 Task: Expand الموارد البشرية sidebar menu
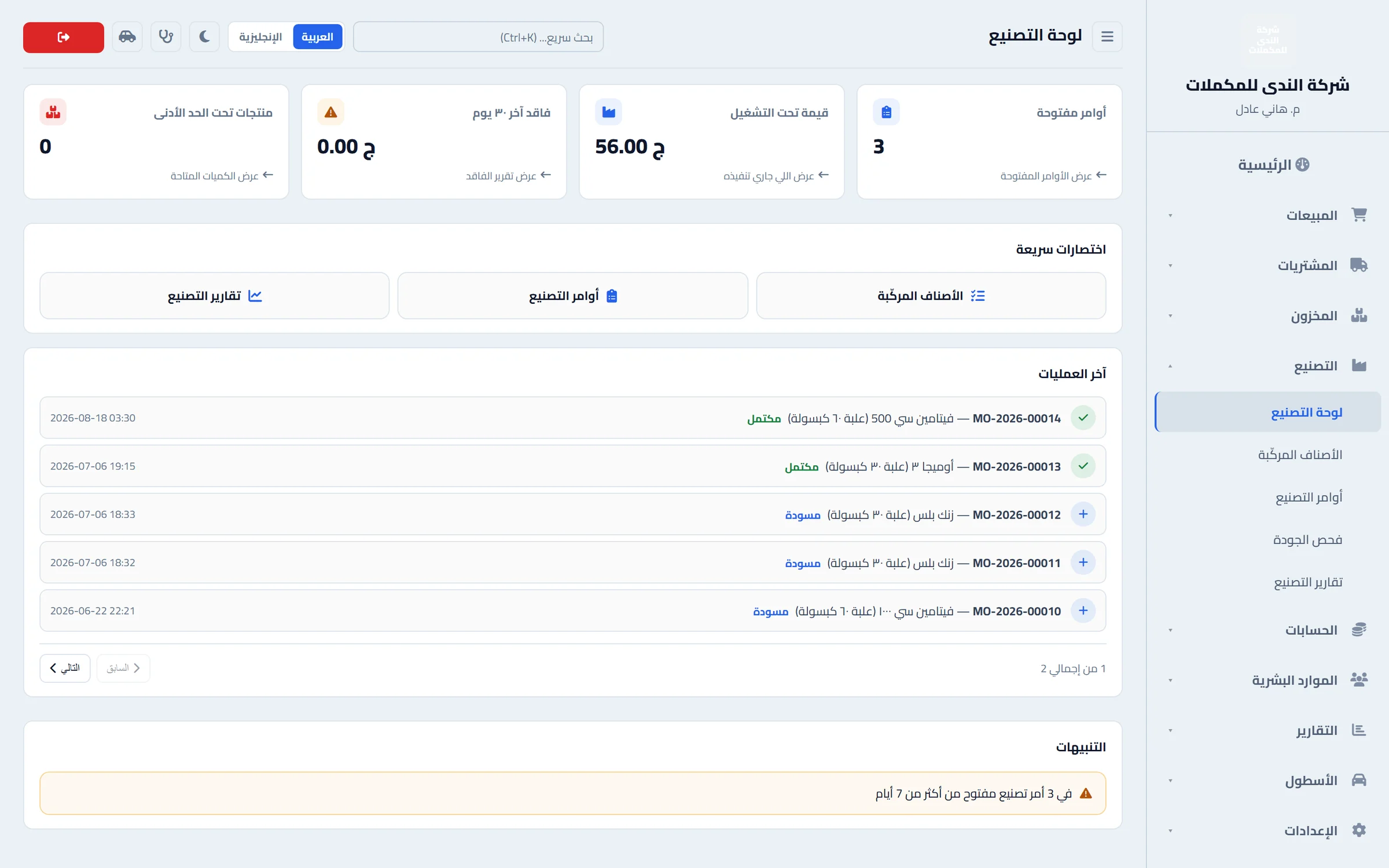tap(1267, 681)
